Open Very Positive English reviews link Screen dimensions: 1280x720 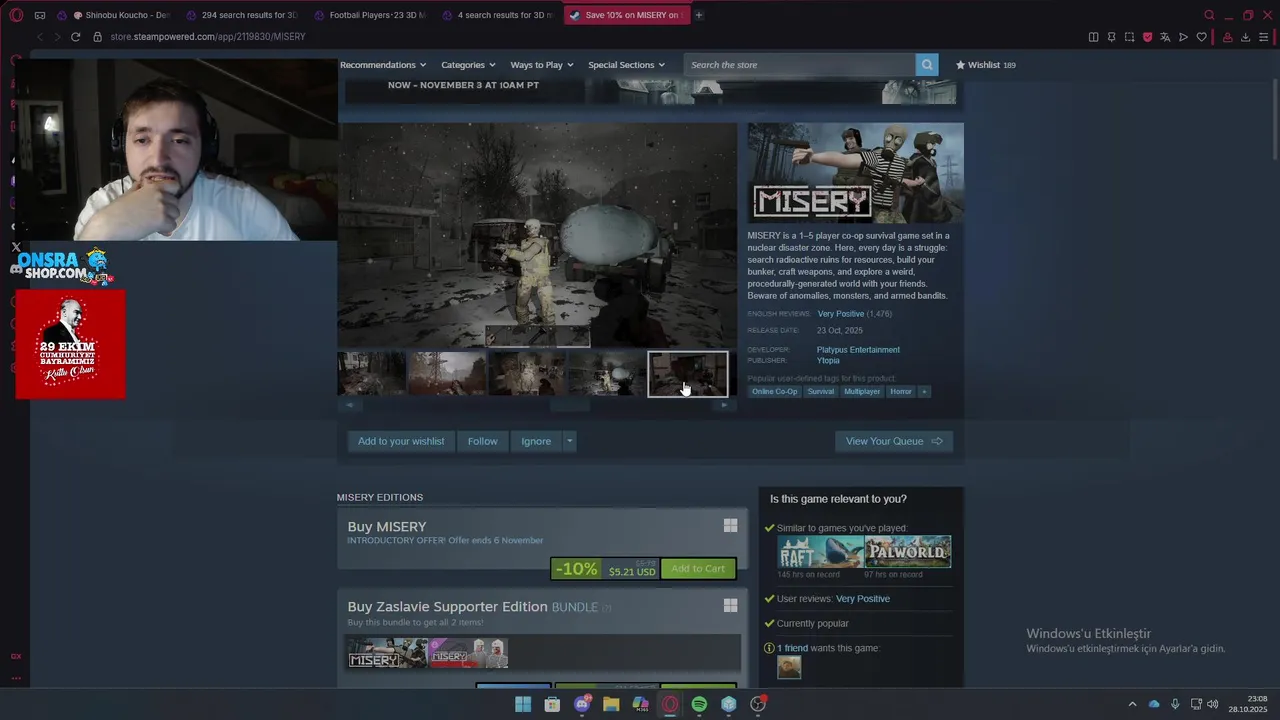(840, 314)
